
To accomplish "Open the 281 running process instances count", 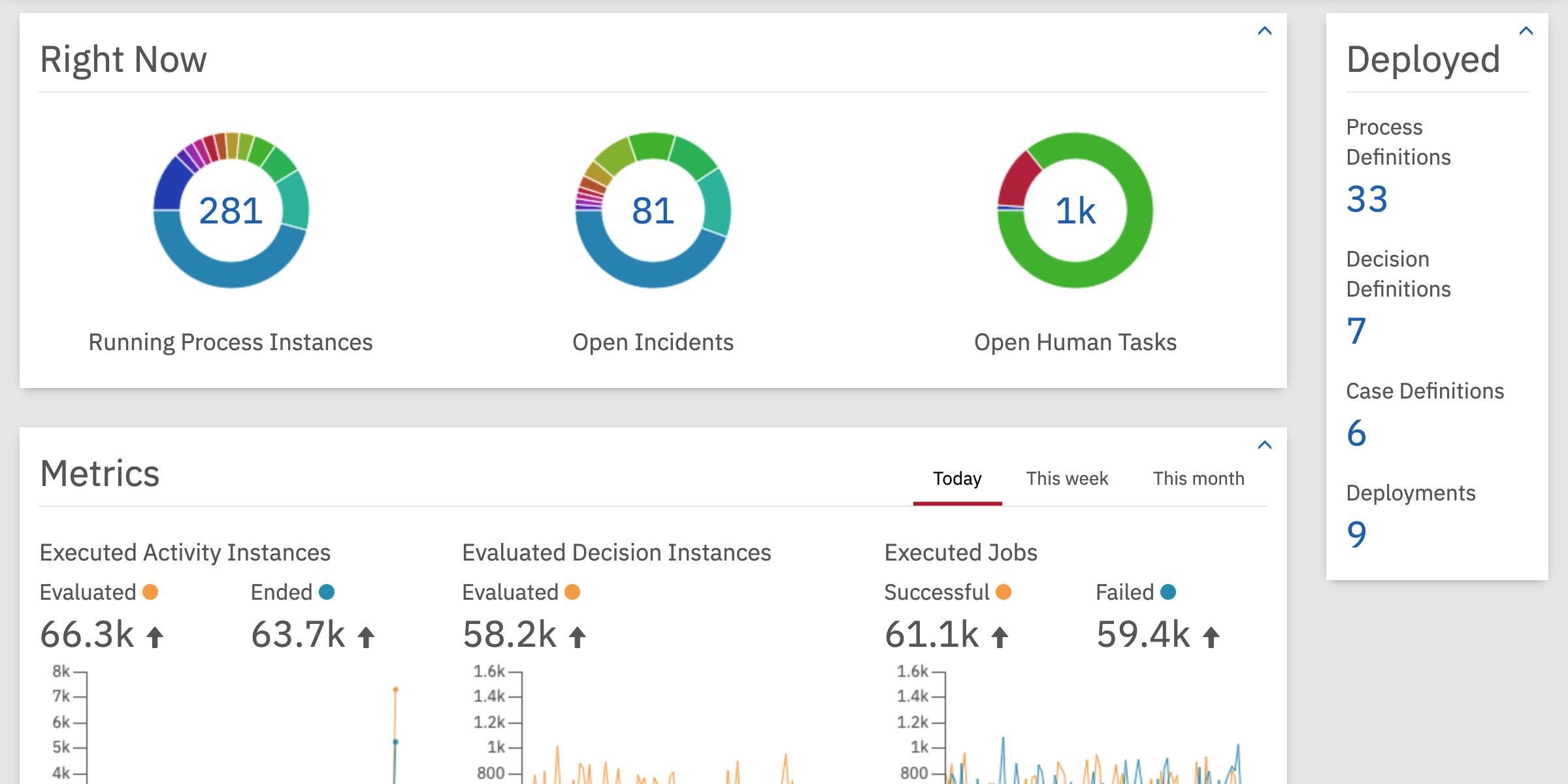I will [x=231, y=211].
